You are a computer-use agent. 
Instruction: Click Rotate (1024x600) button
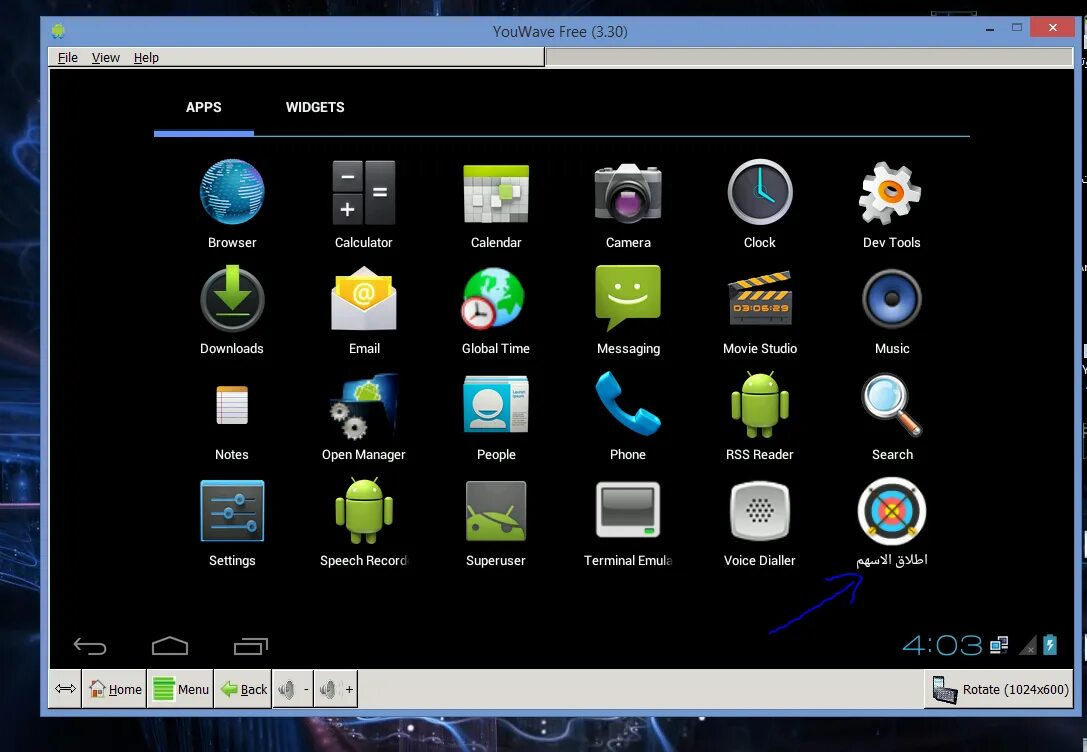point(999,689)
